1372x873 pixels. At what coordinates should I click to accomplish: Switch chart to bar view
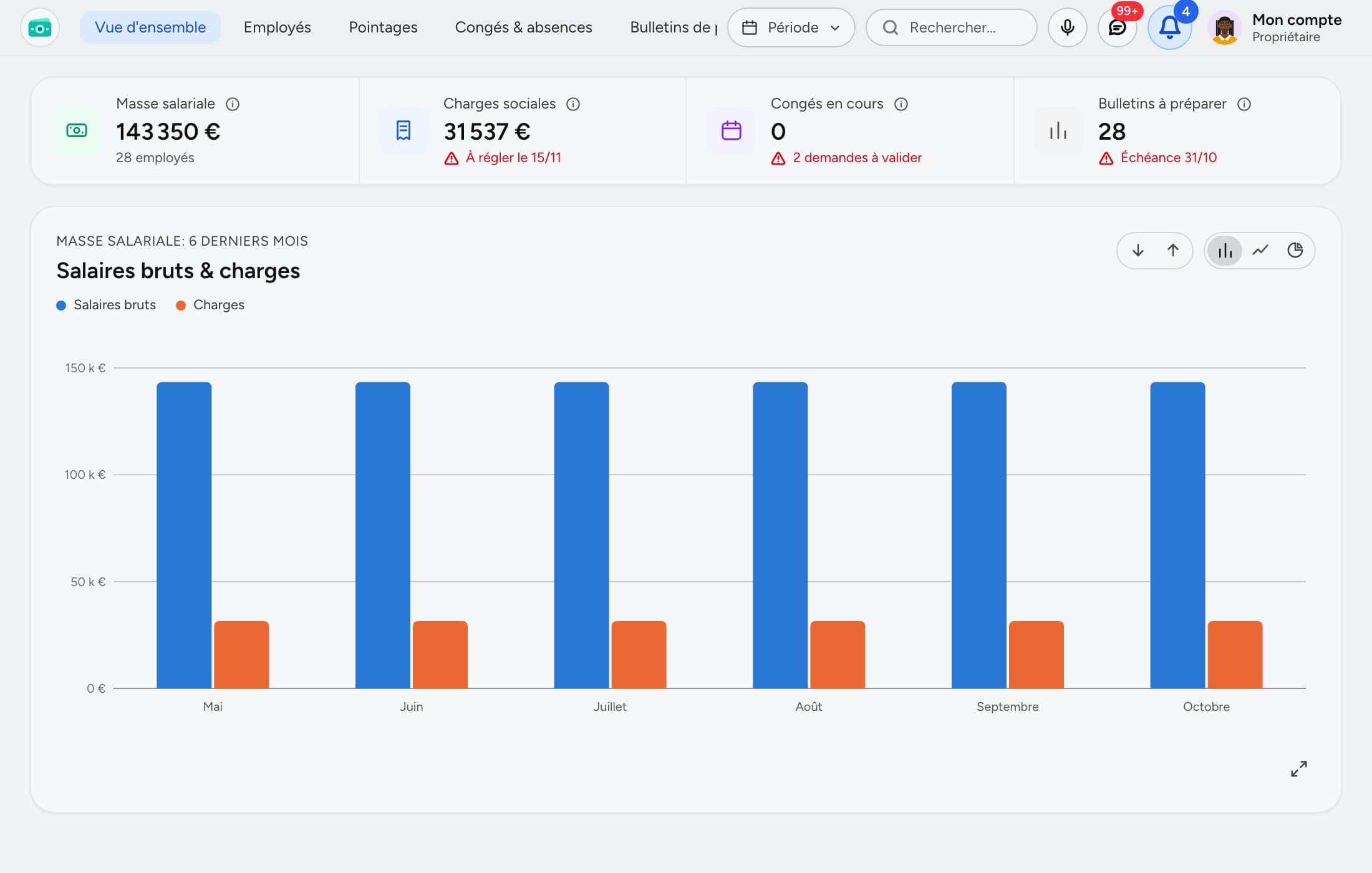tap(1225, 250)
